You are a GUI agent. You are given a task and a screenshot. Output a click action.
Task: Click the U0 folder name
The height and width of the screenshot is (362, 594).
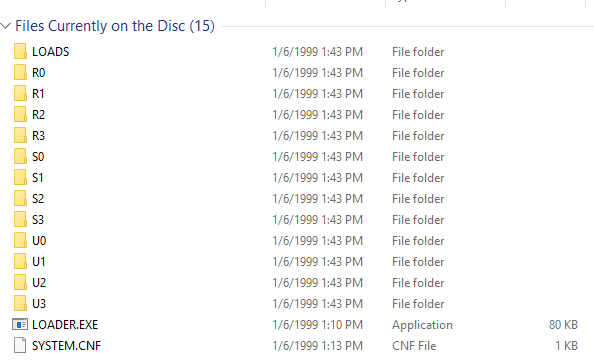pyautogui.click(x=39, y=240)
